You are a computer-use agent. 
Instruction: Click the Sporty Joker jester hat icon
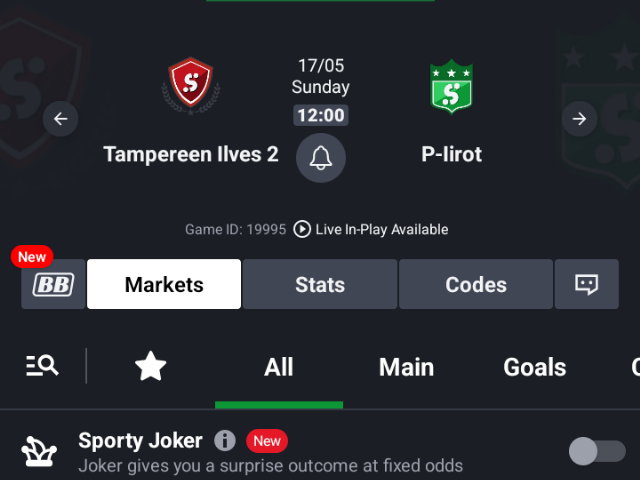tap(39, 451)
